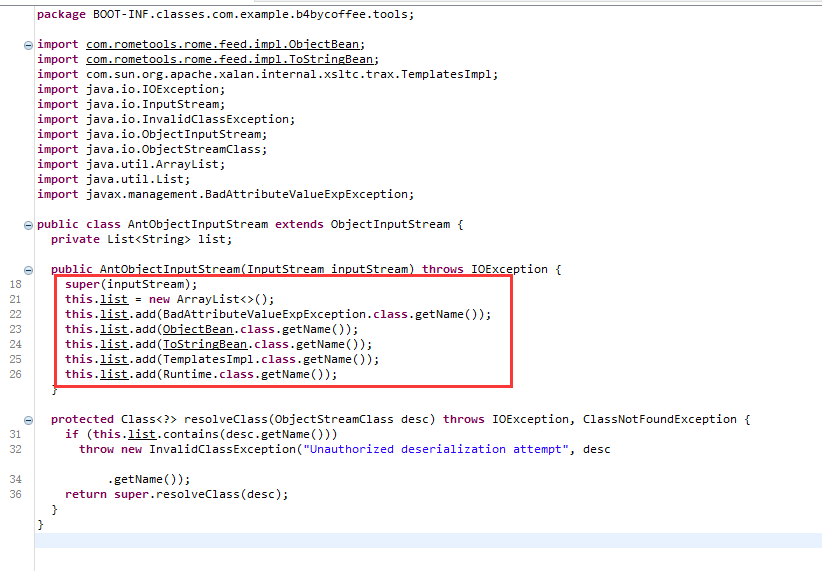Open the com.rometools.rome.feed.impl.ObjectBean import link

pyautogui.click(x=222, y=45)
